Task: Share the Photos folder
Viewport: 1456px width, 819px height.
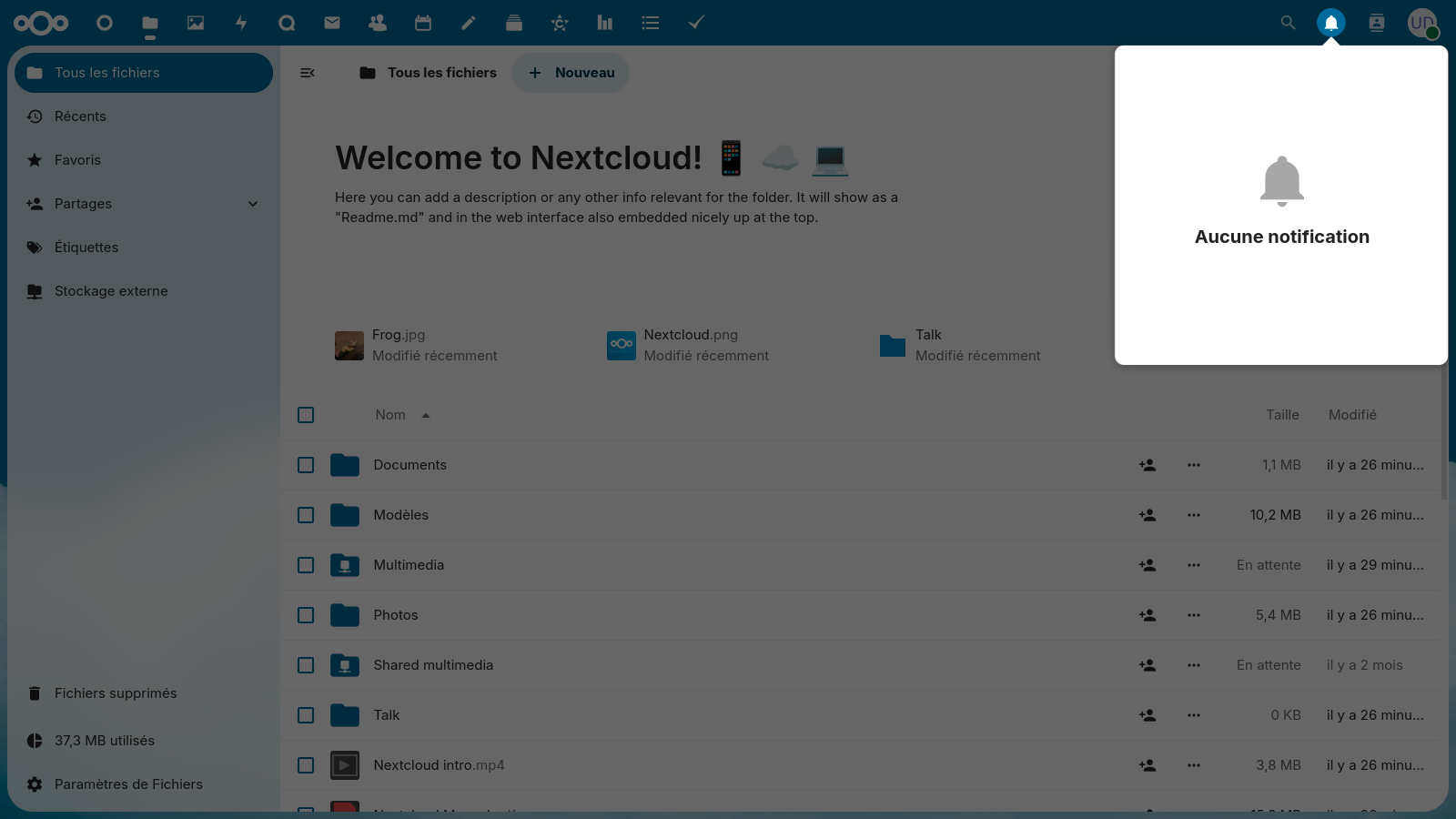Action: pos(1148,615)
